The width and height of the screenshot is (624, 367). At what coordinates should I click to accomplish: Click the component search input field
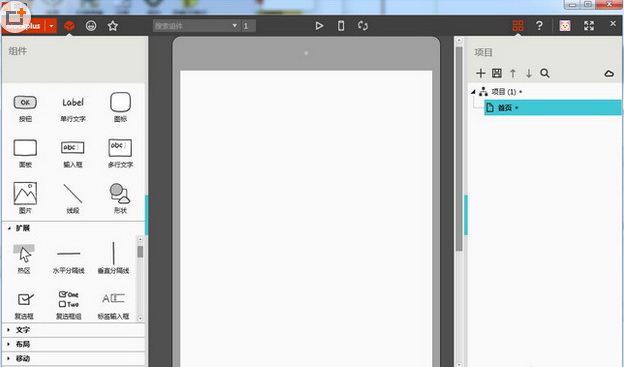pos(196,26)
